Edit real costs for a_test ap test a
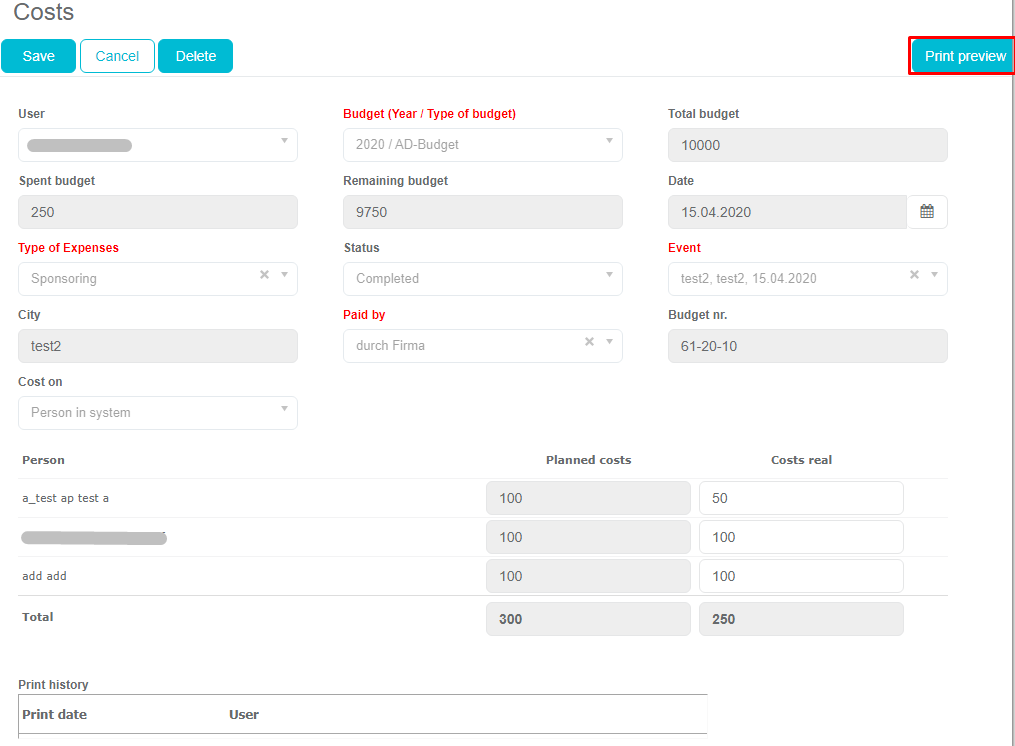 (800, 498)
